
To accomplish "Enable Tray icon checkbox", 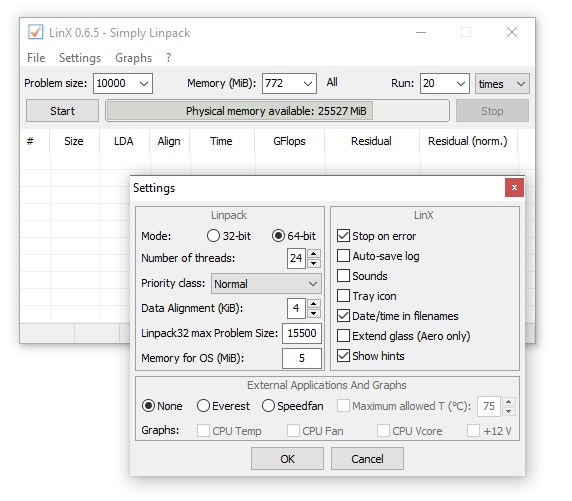I will pyautogui.click(x=367, y=296).
